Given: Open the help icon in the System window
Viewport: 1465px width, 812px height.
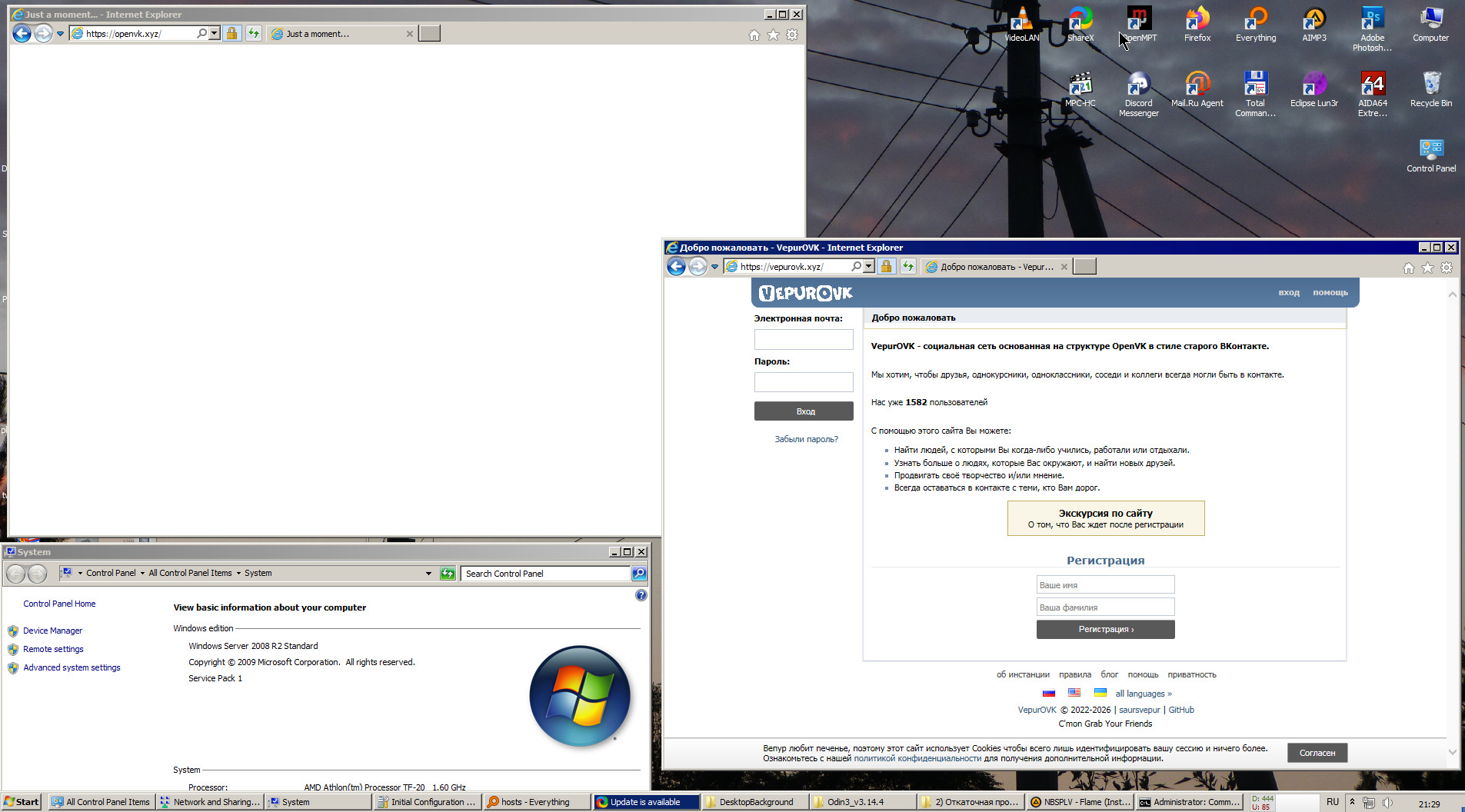Looking at the screenshot, I should (x=641, y=595).
